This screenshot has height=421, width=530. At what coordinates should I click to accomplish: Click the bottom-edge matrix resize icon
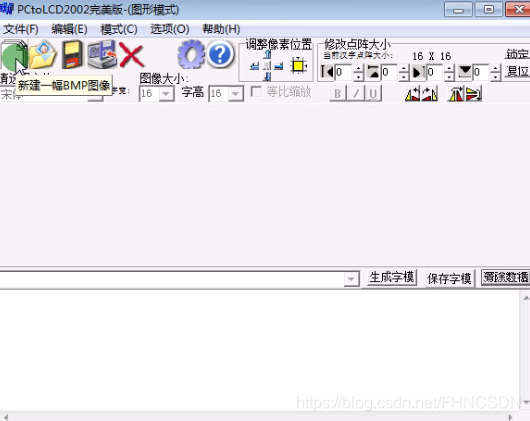pos(465,72)
